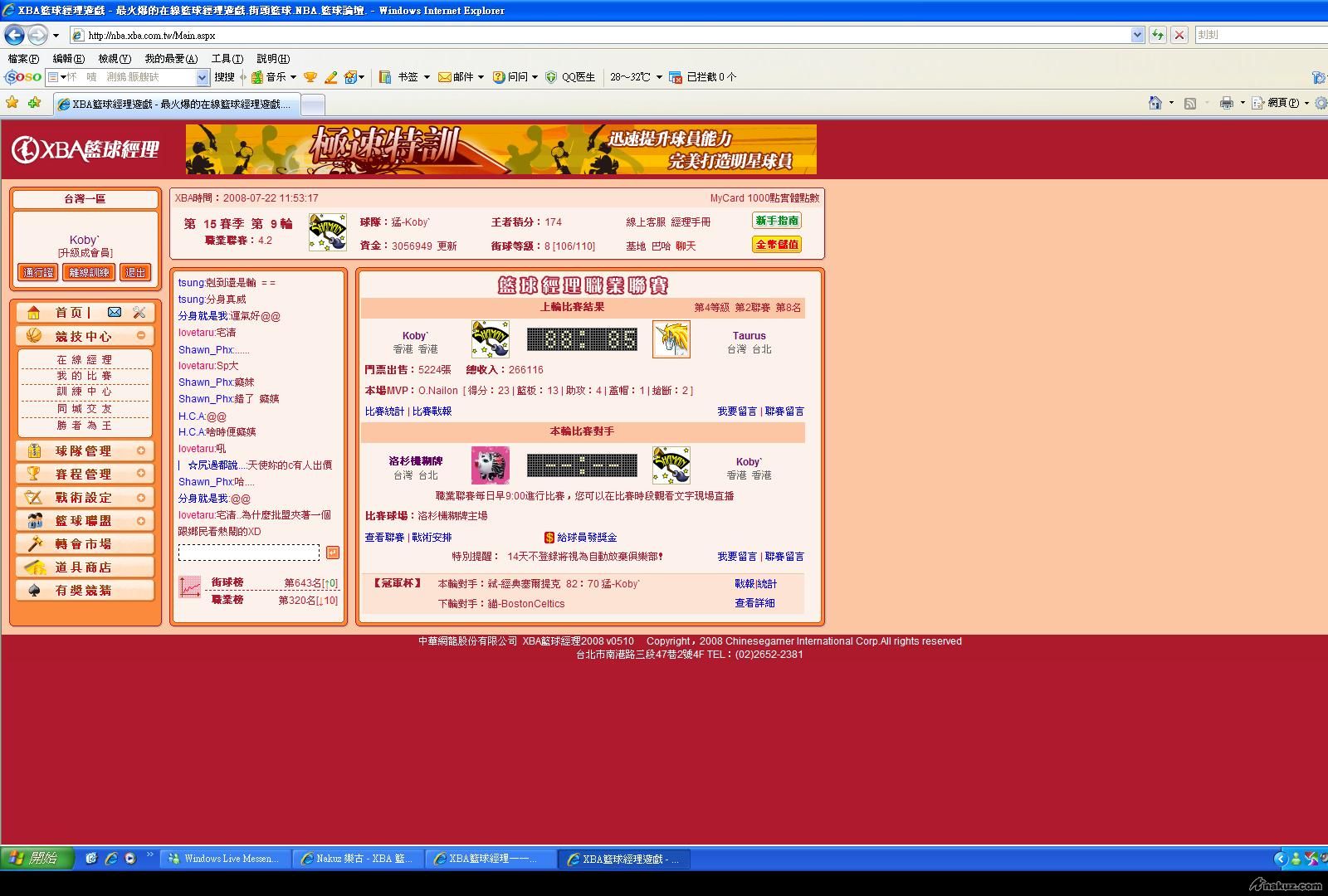Open the mail envelope icon beside 首頁

click(x=115, y=312)
